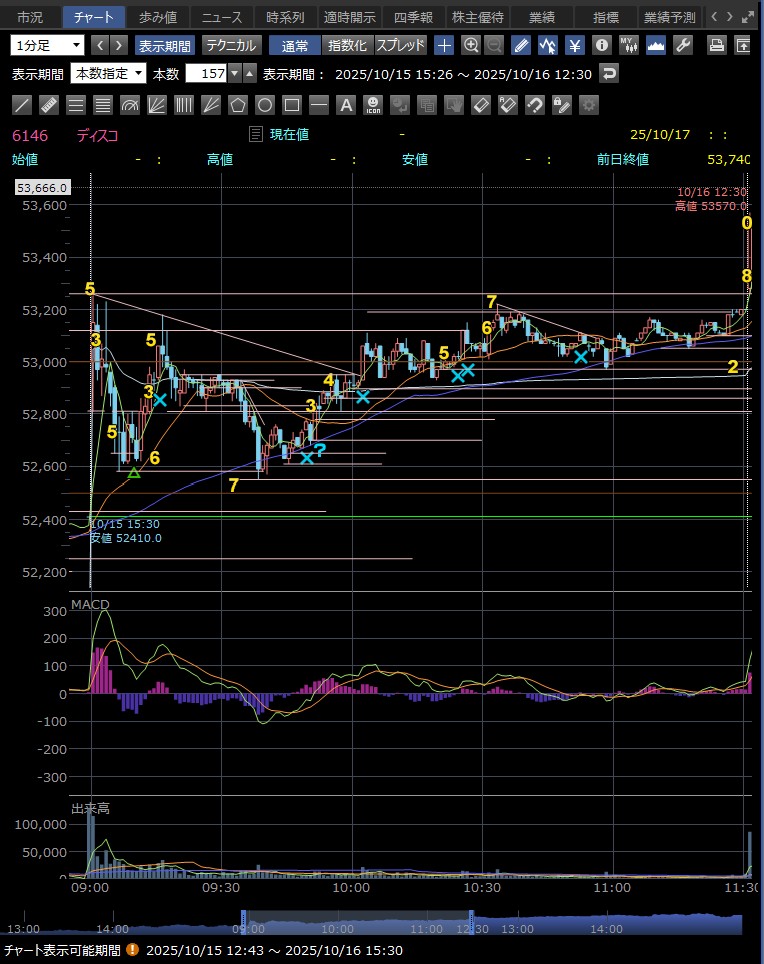Enable the magnet snap tool
The width and height of the screenshot is (764, 964).
pyautogui.click(x=535, y=105)
